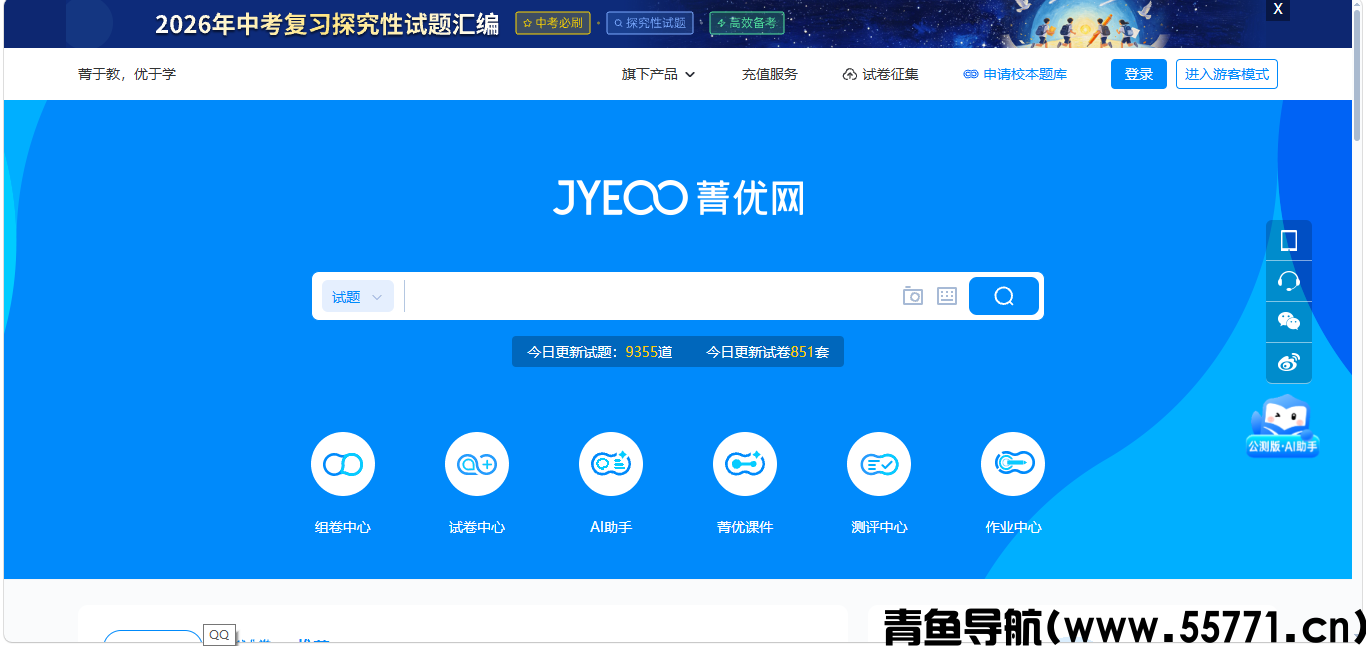Click the WeChat sidebar icon
Viewport: 1366px width, 646px height.
point(1289,321)
